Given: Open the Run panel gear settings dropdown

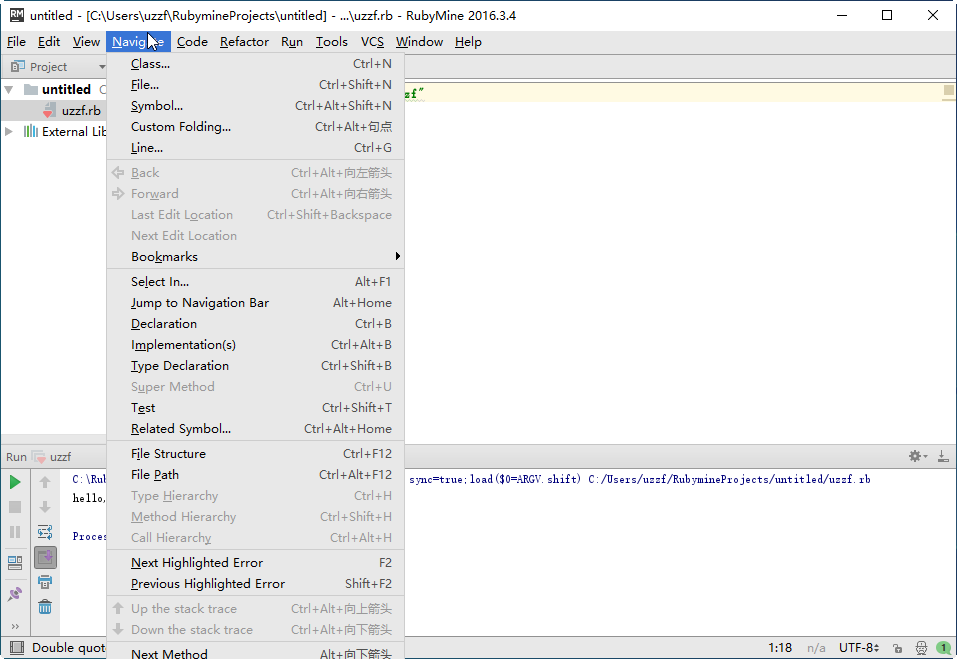Looking at the screenshot, I should 917,456.
